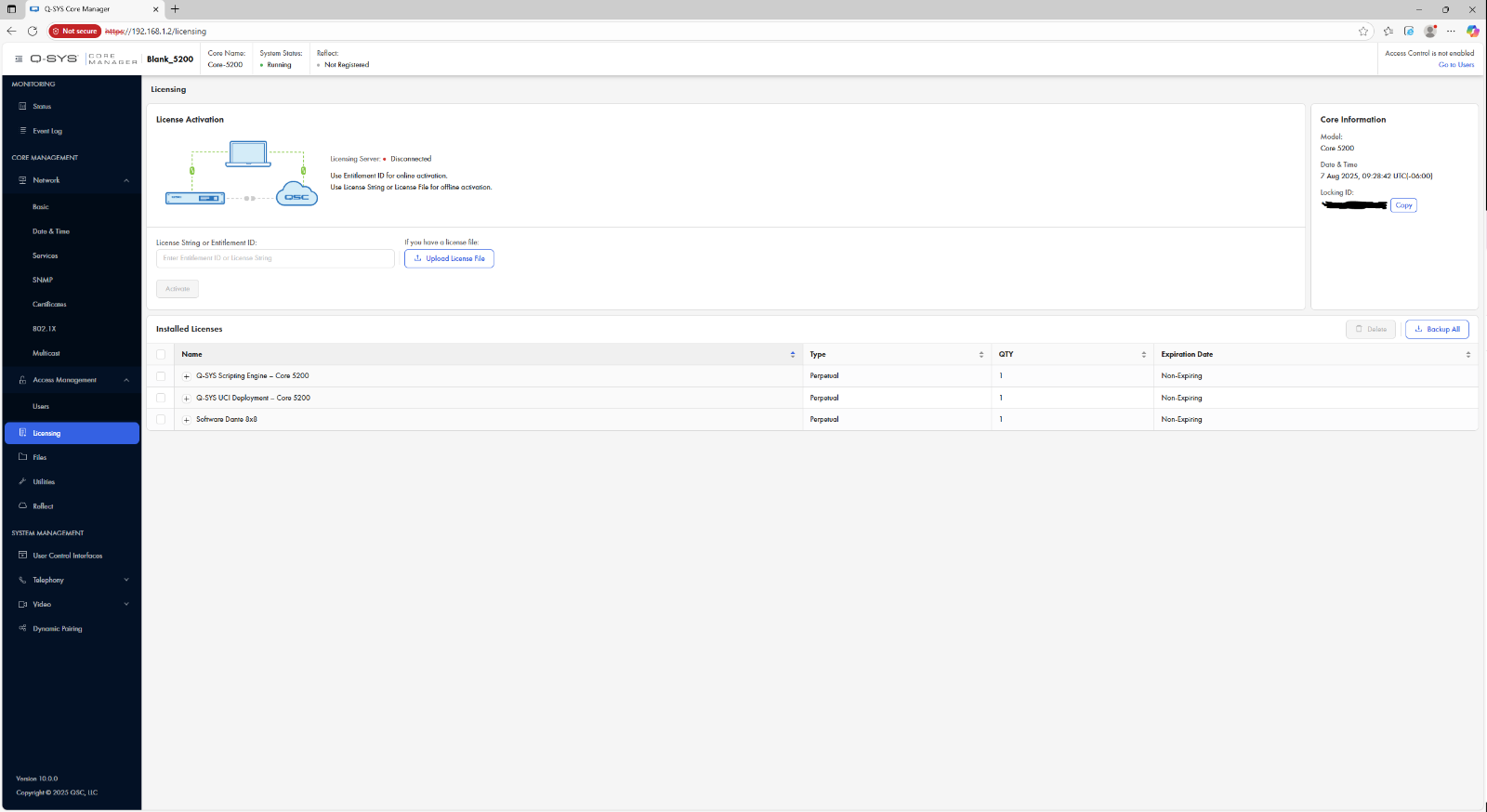This screenshot has width=1487, height=812.
Task: Click the browser address bar URL
Action: click(156, 32)
